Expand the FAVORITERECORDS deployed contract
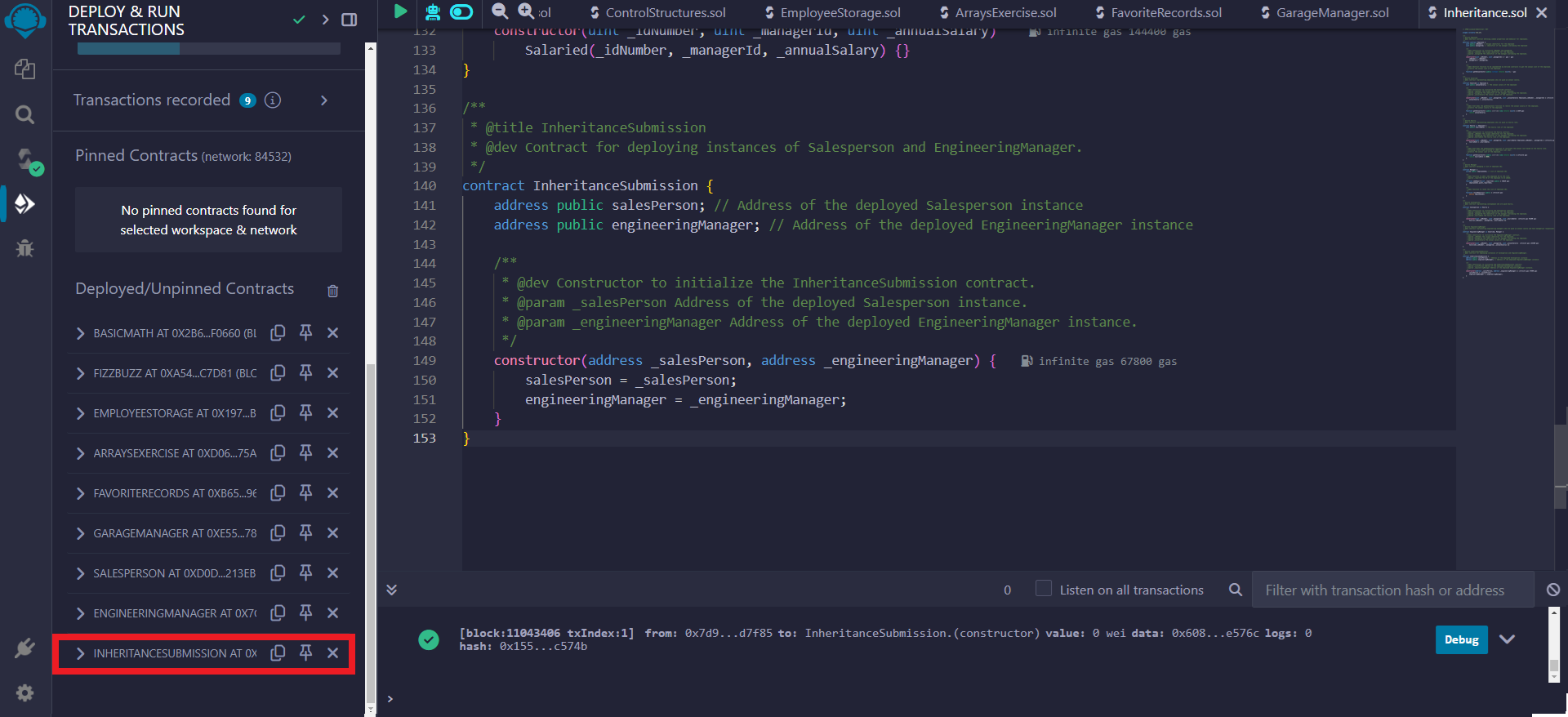The height and width of the screenshot is (717, 1568). (x=80, y=493)
